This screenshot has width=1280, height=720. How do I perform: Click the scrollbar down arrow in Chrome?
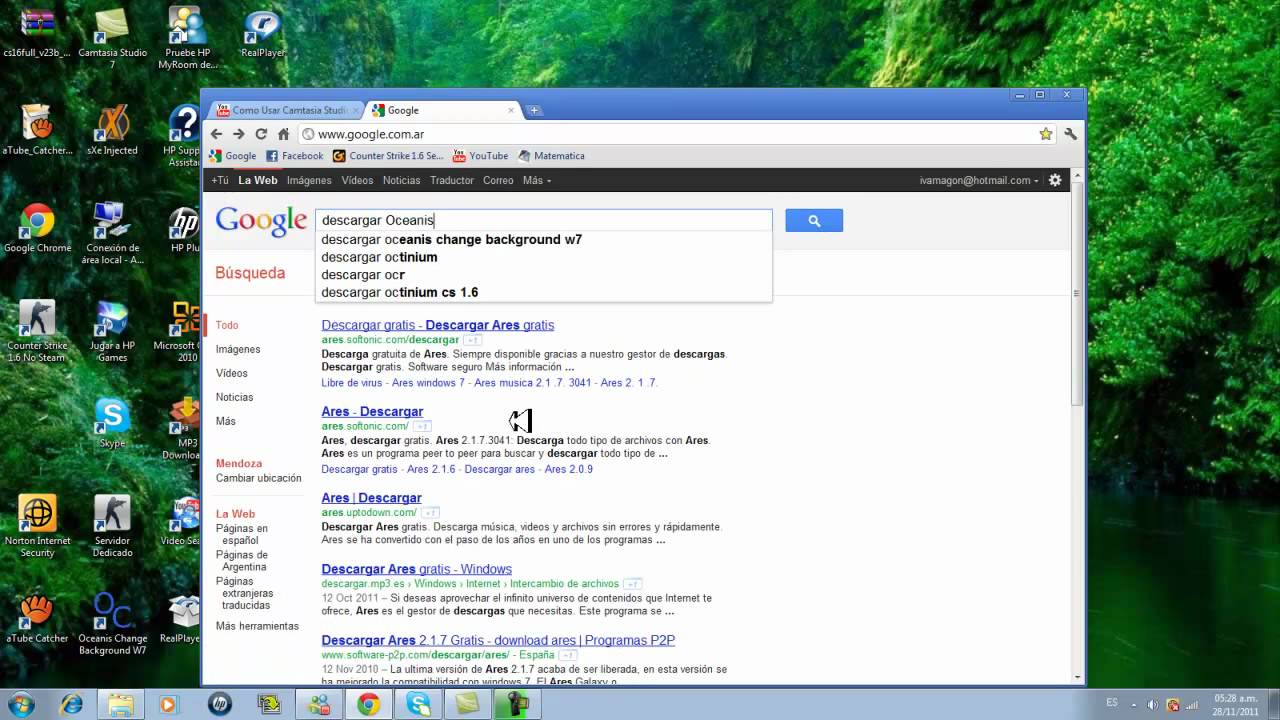pos(1076,677)
